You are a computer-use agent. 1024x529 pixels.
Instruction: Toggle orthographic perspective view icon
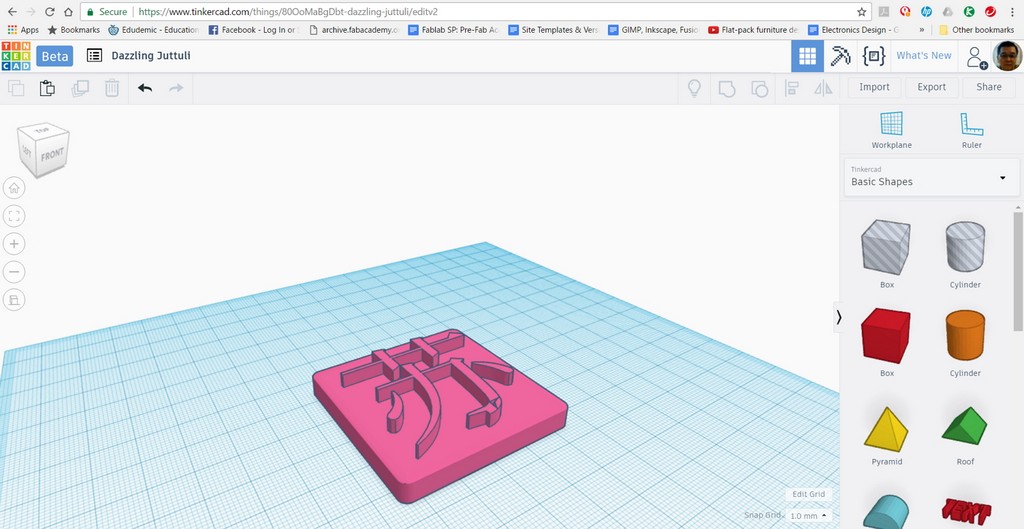pos(14,300)
